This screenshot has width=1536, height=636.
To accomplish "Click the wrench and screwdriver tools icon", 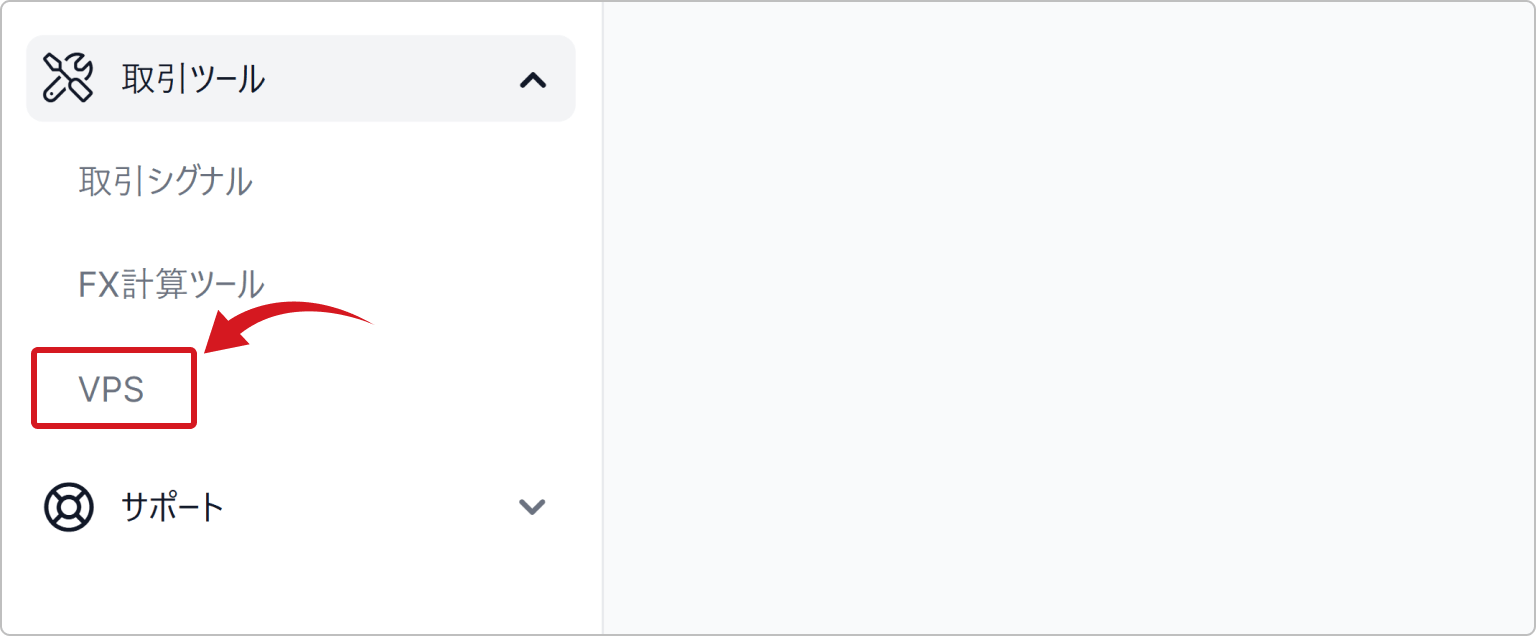I will 68,78.
